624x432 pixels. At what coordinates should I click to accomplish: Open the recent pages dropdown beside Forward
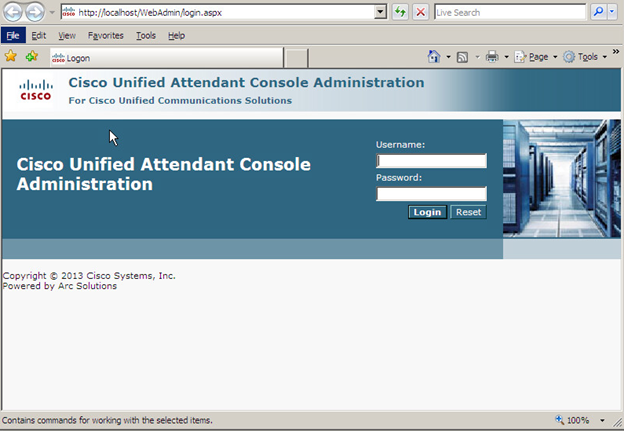click(52, 12)
